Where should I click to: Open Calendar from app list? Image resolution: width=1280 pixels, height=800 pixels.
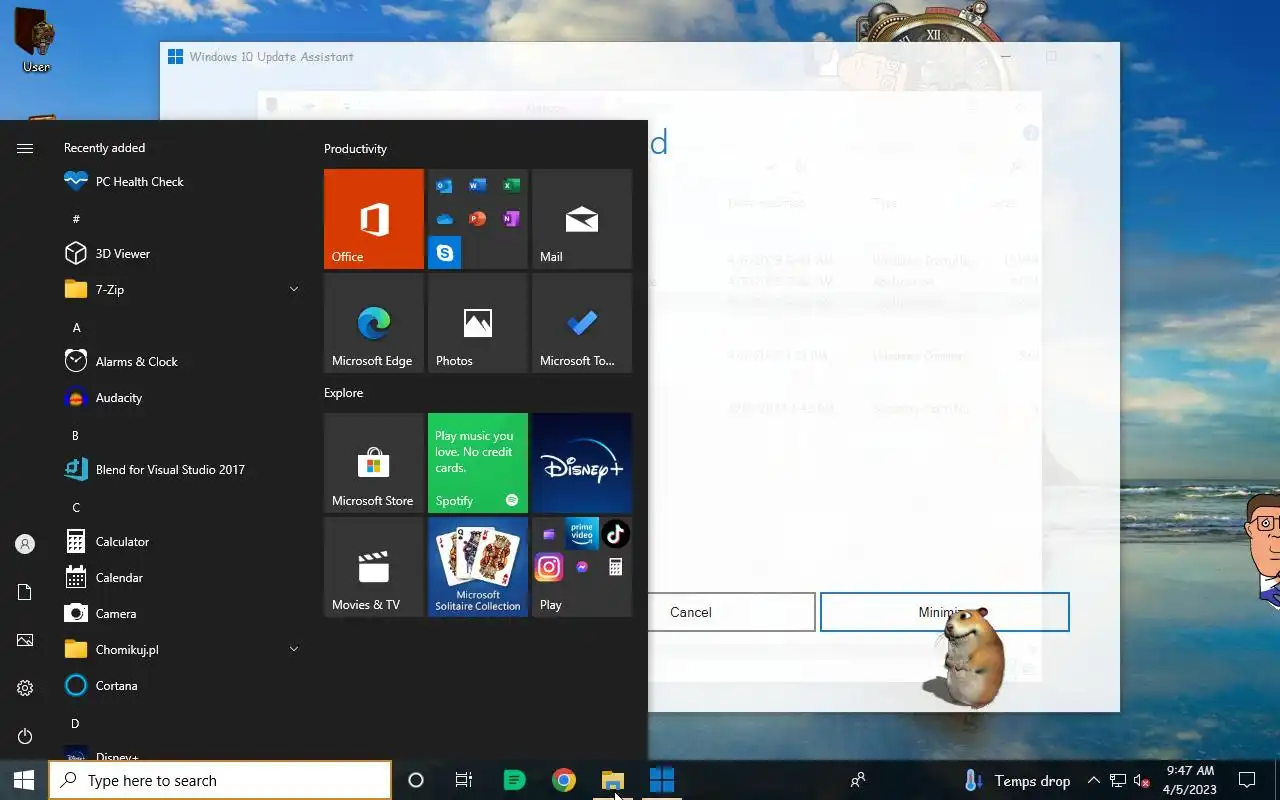point(180,578)
